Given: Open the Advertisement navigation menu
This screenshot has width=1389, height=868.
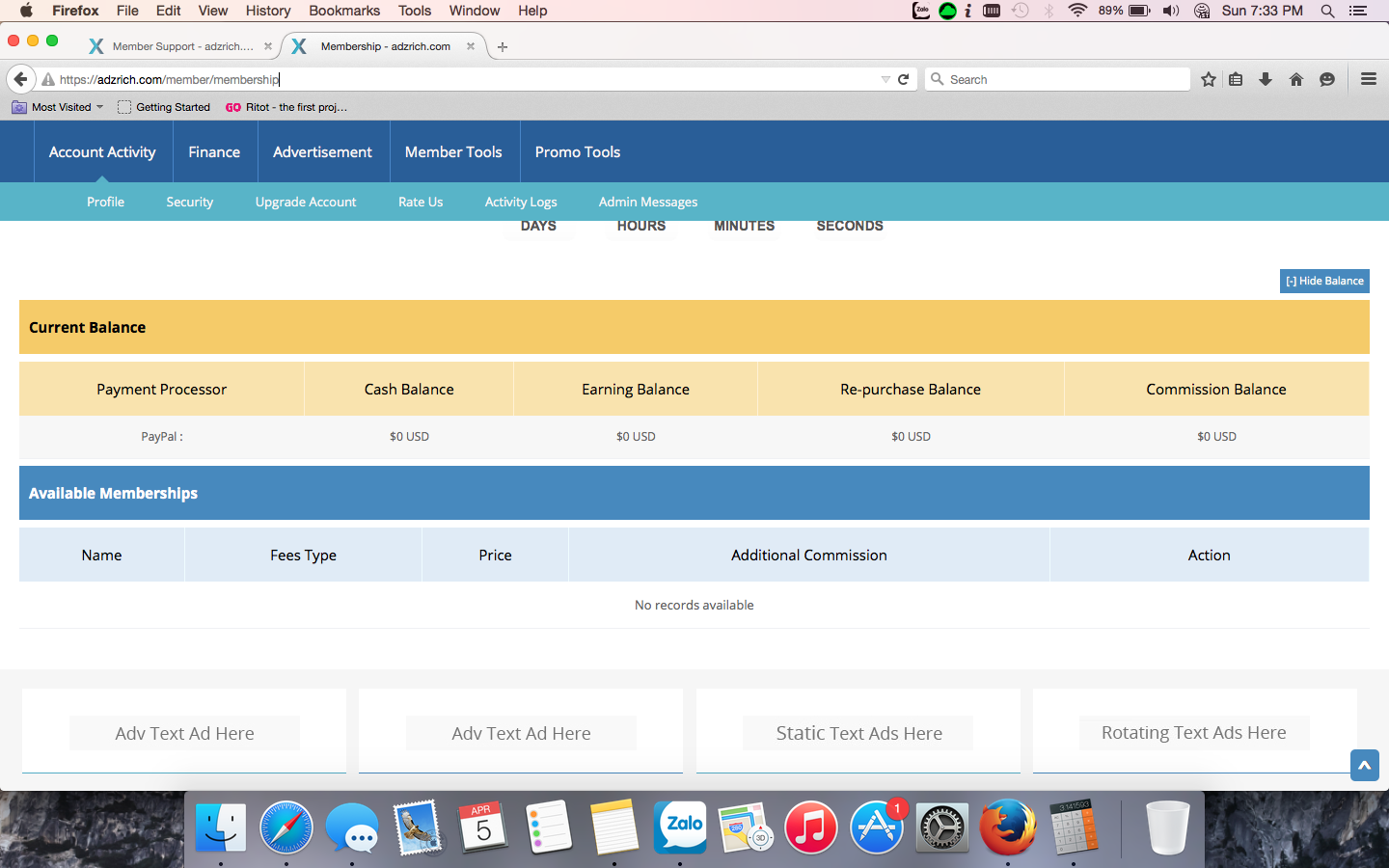Looking at the screenshot, I should [322, 151].
